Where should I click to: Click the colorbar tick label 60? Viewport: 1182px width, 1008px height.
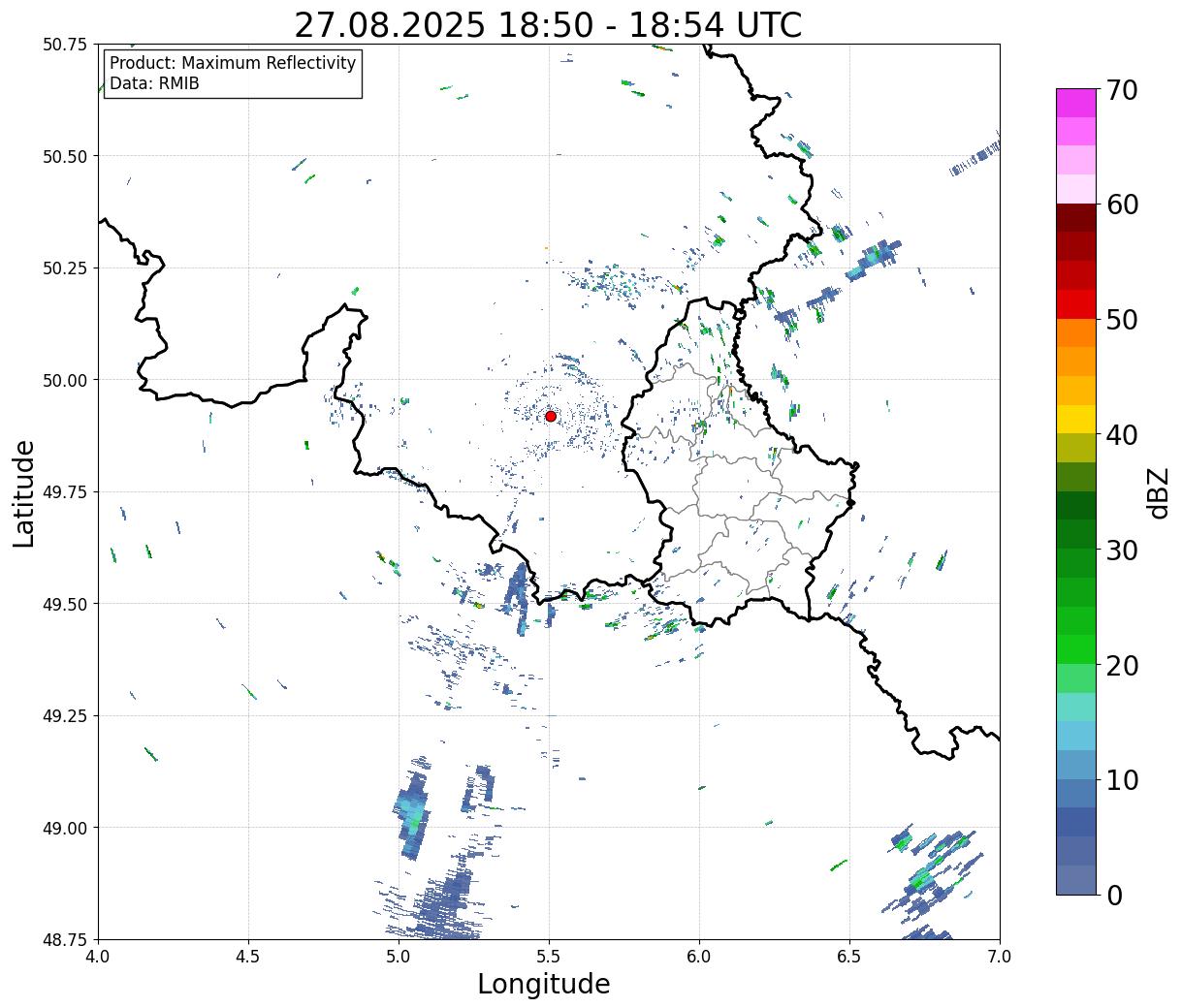click(1121, 205)
